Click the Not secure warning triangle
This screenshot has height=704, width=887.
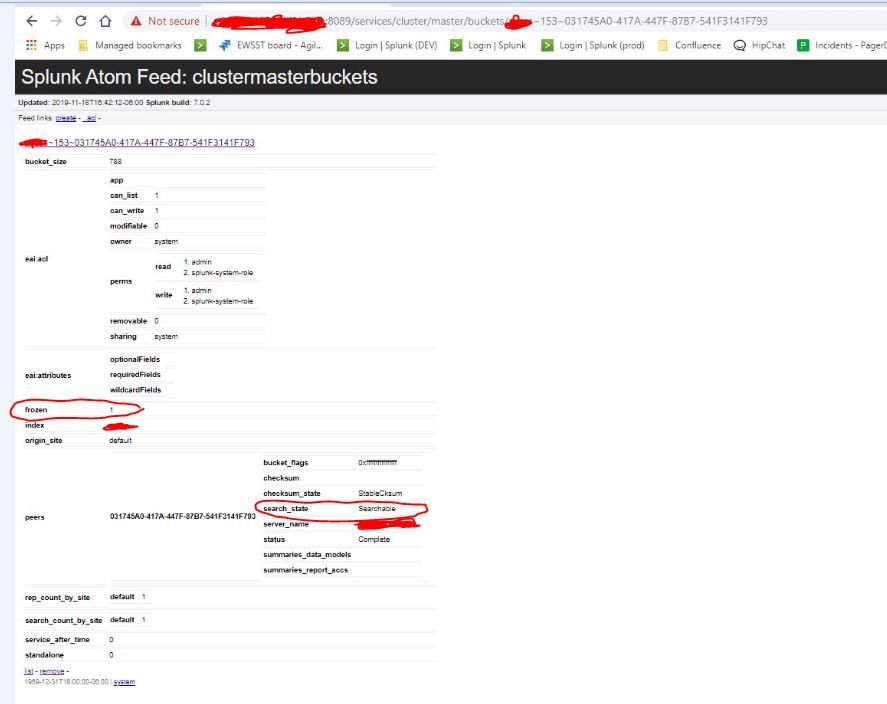(x=136, y=21)
